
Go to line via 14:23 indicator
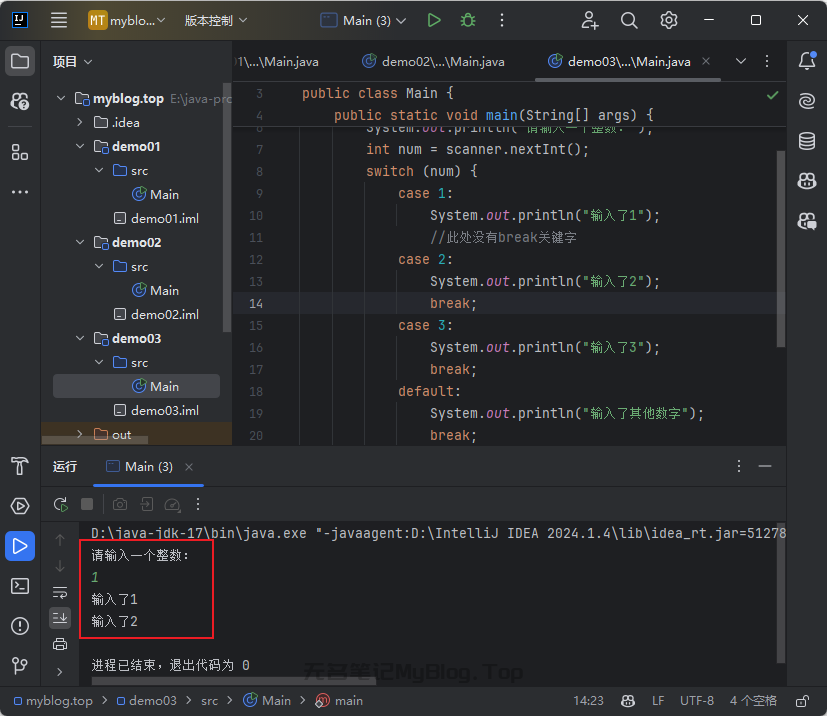point(588,701)
